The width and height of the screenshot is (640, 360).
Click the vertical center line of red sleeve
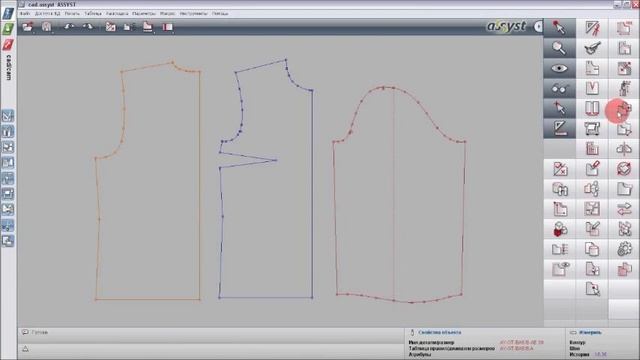(393, 194)
